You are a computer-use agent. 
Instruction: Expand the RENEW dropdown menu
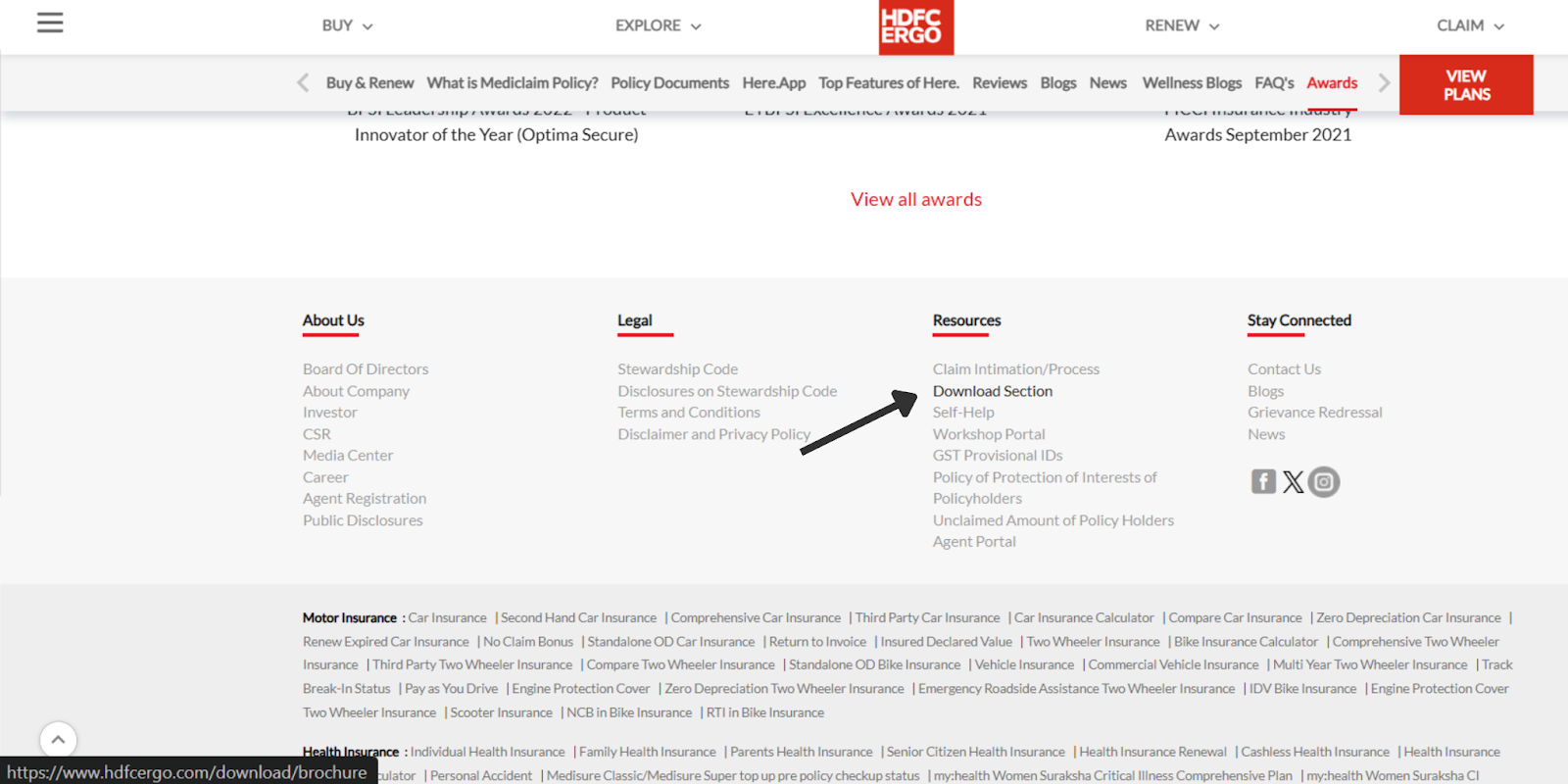tap(1182, 25)
